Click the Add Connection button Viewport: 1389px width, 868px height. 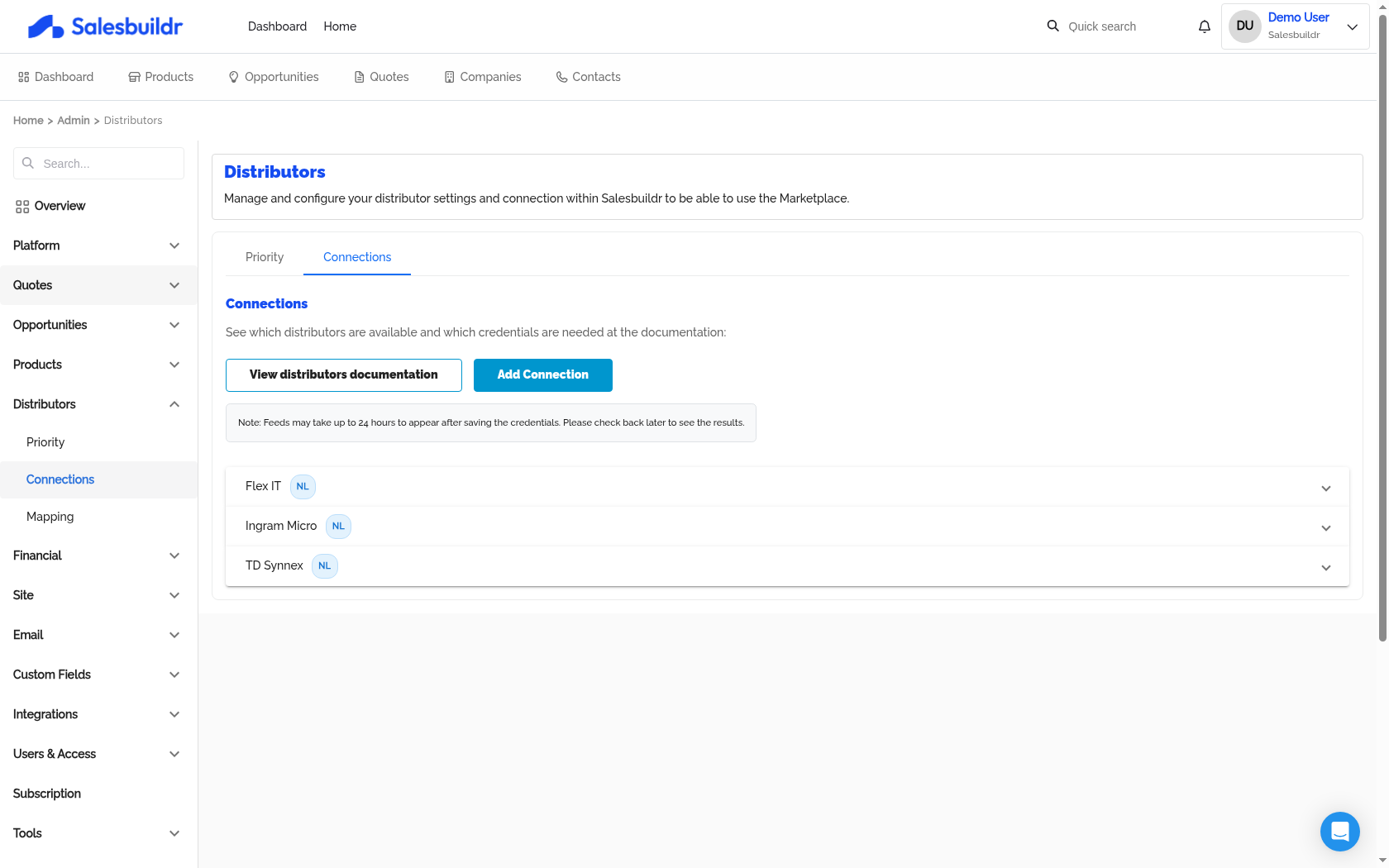(x=543, y=375)
